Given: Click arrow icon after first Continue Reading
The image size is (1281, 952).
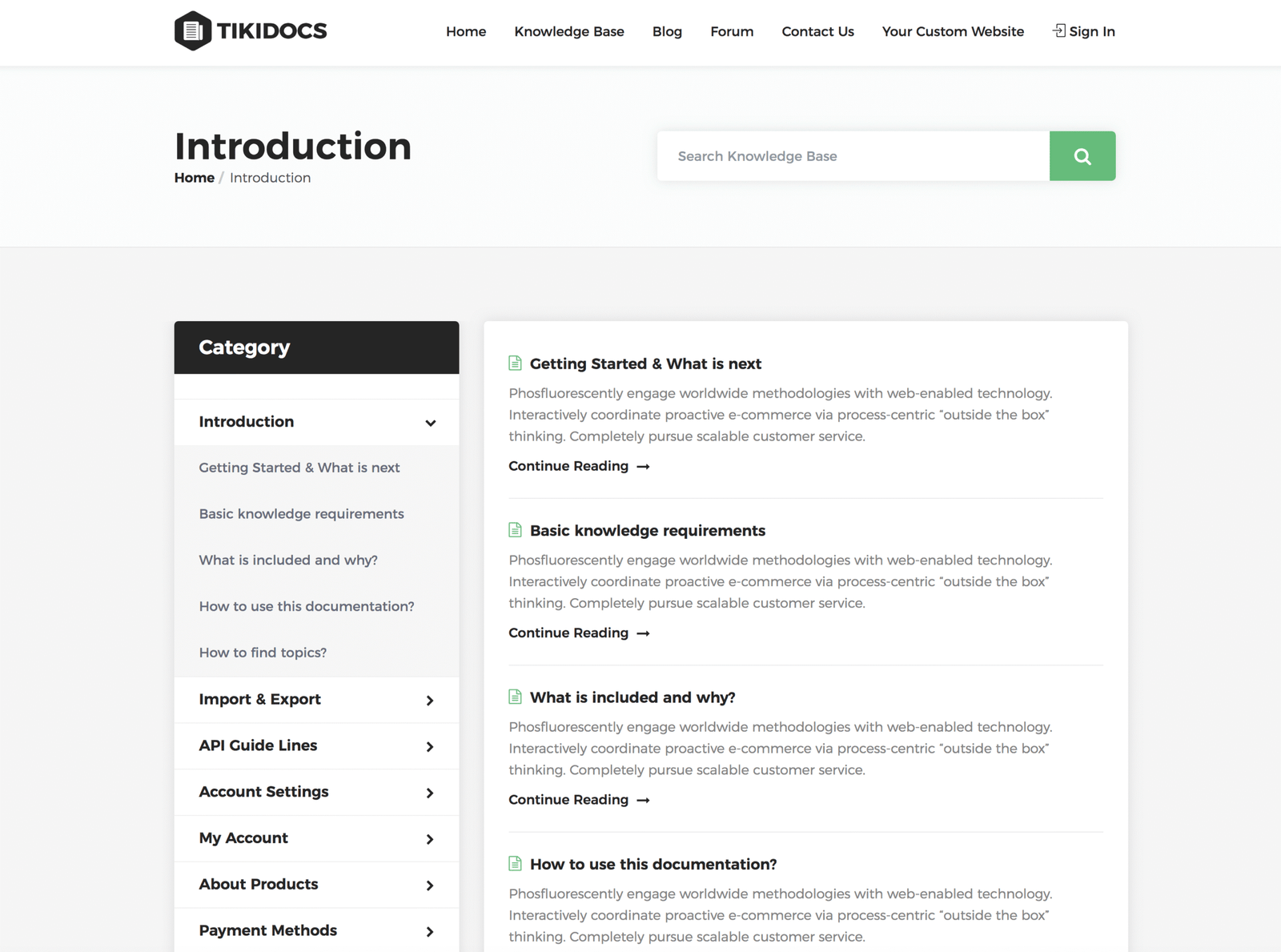Looking at the screenshot, I should pyautogui.click(x=643, y=467).
